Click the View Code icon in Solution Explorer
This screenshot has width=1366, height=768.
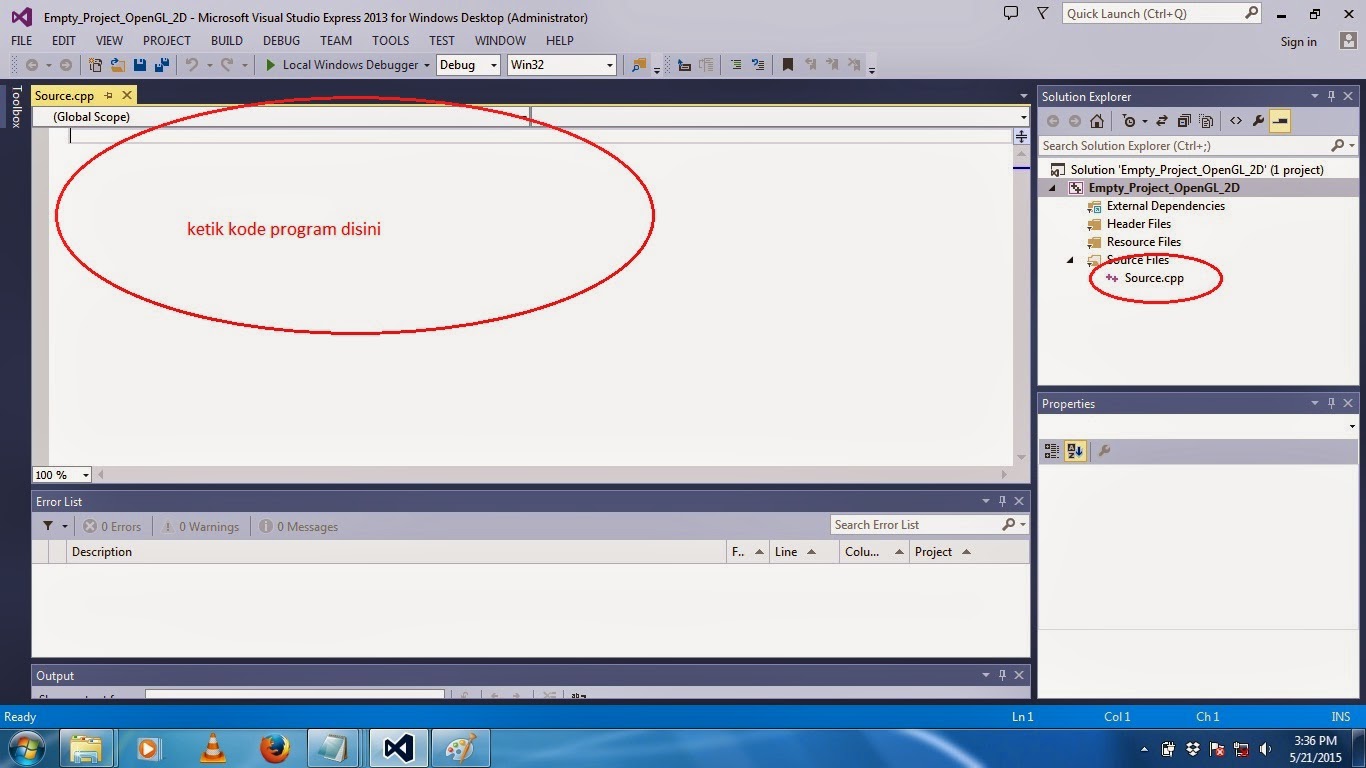tap(1236, 121)
